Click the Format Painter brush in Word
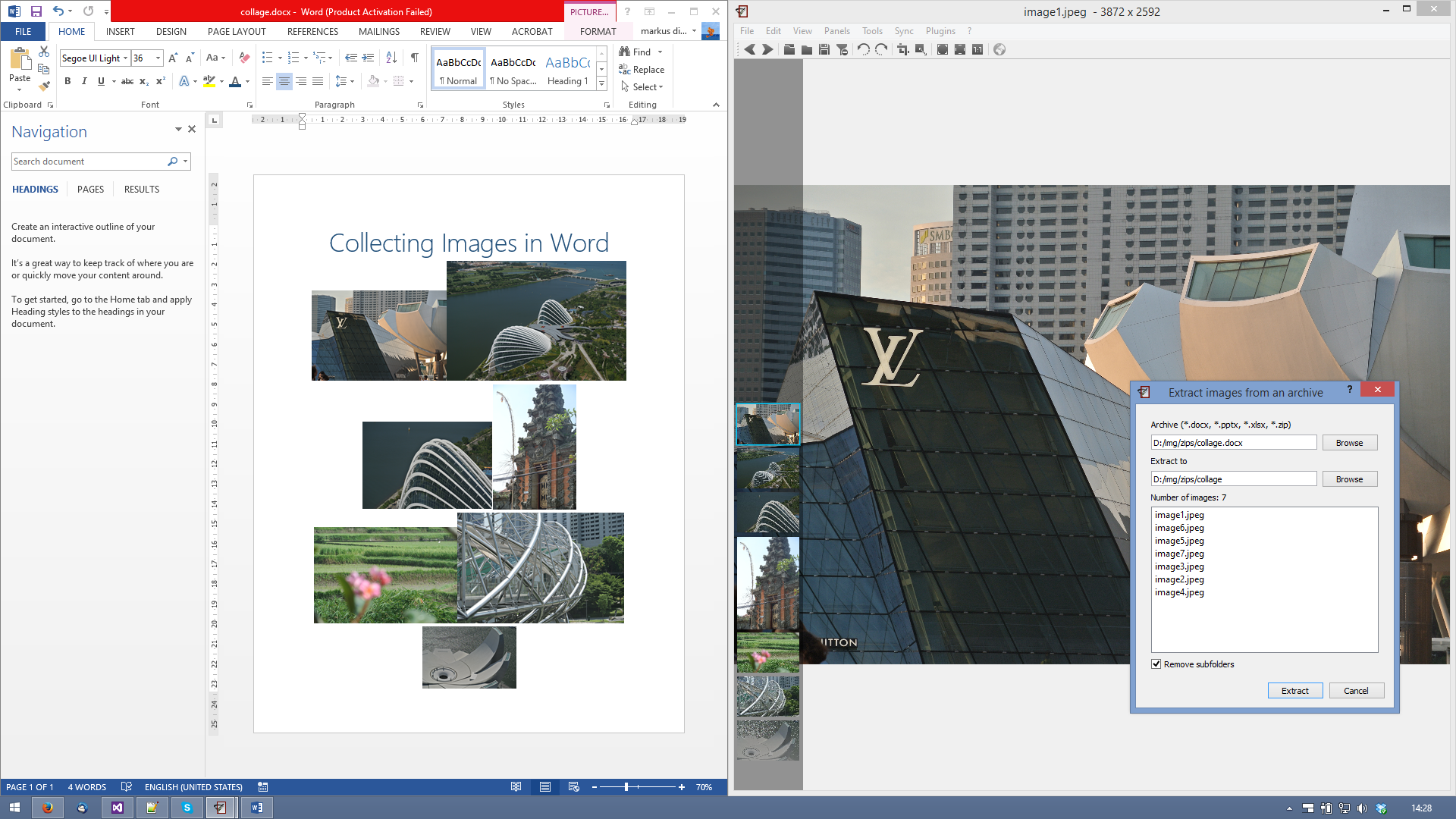 point(44,86)
